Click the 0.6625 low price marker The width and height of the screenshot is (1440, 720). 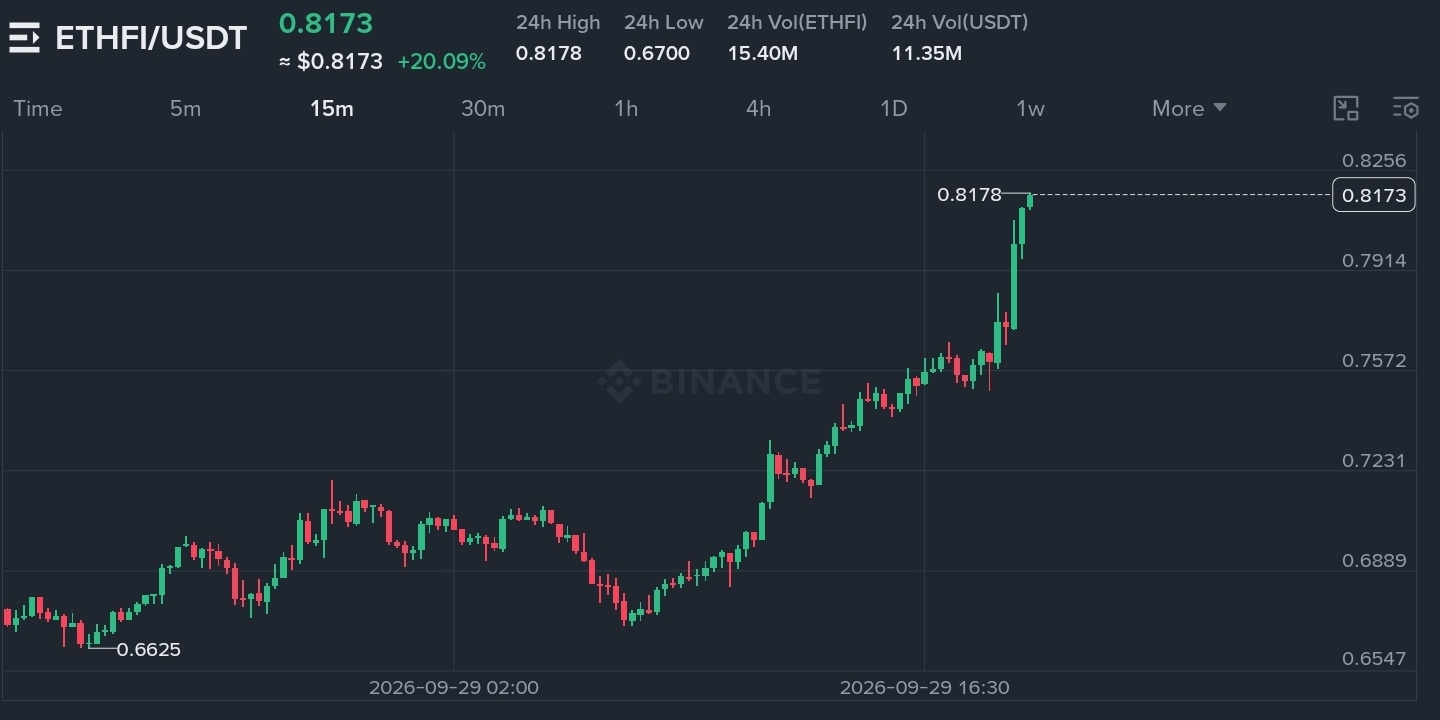[x=149, y=650]
